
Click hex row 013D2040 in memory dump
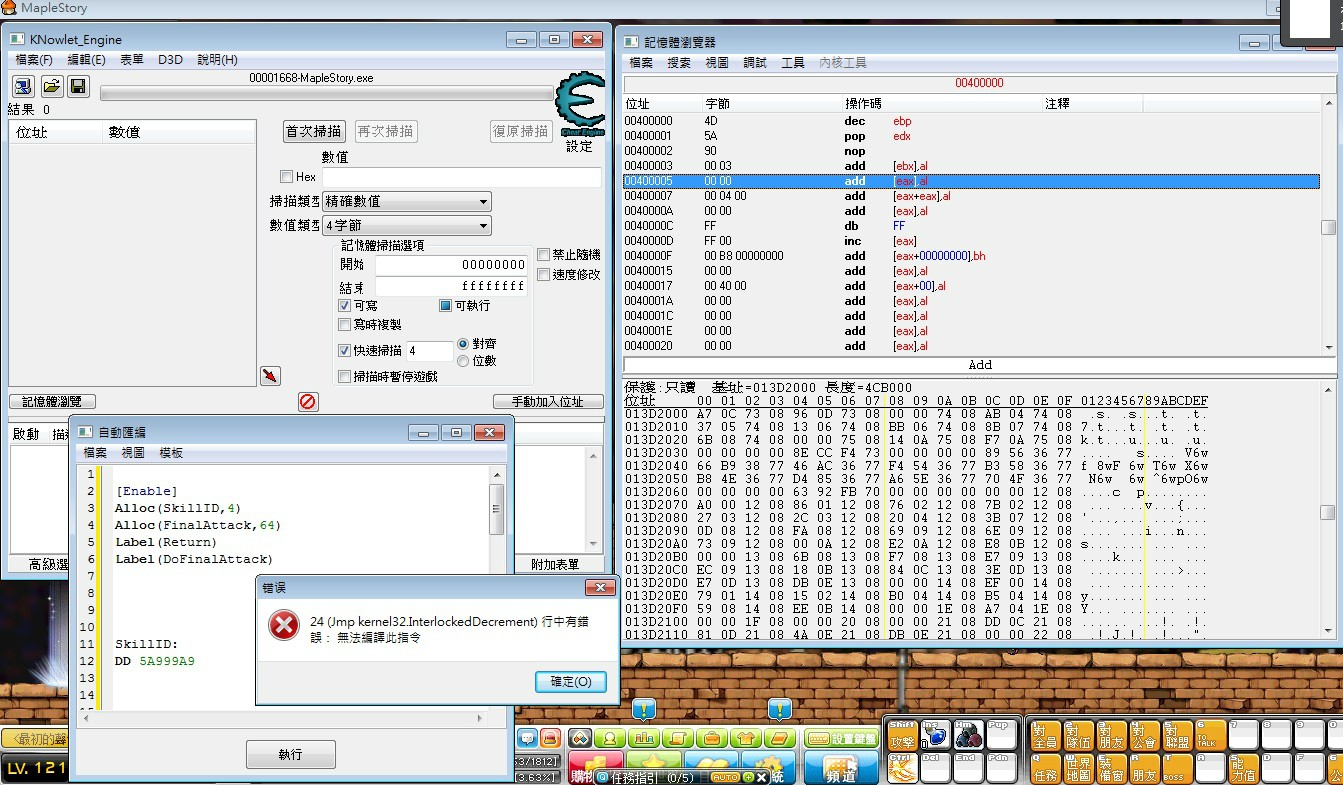tap(916, 465)
